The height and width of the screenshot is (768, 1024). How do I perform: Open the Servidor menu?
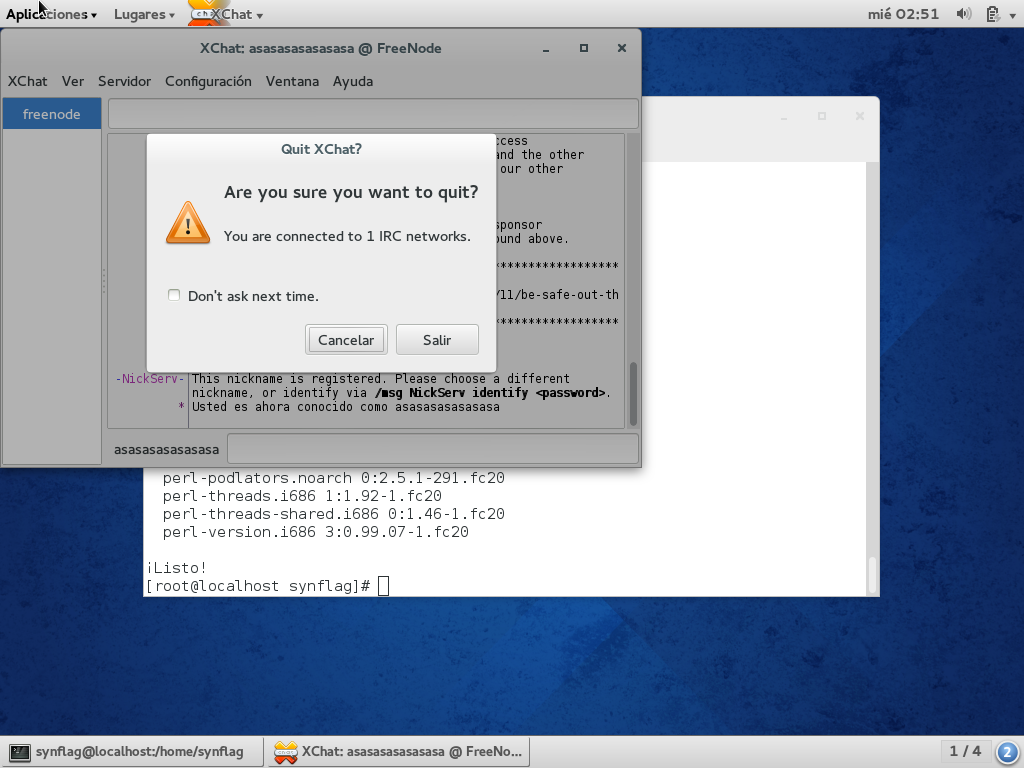click(124, 81)
